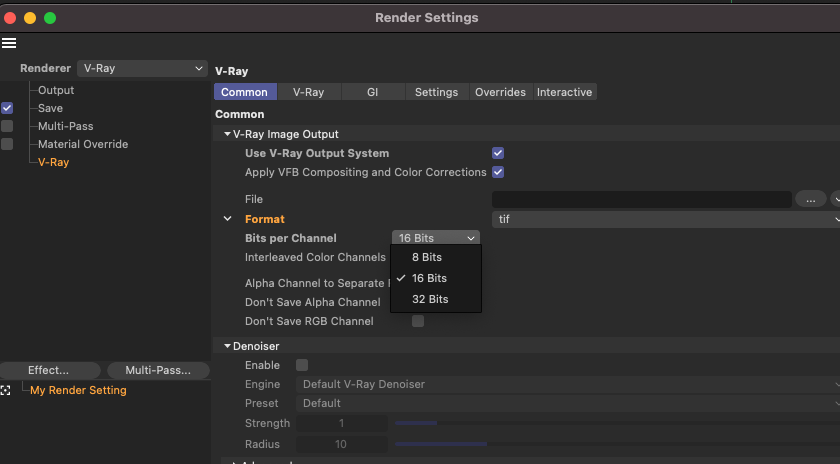The image size is (840, 464).
Task: Select My Render Setting preset
Action: point(78,390)
